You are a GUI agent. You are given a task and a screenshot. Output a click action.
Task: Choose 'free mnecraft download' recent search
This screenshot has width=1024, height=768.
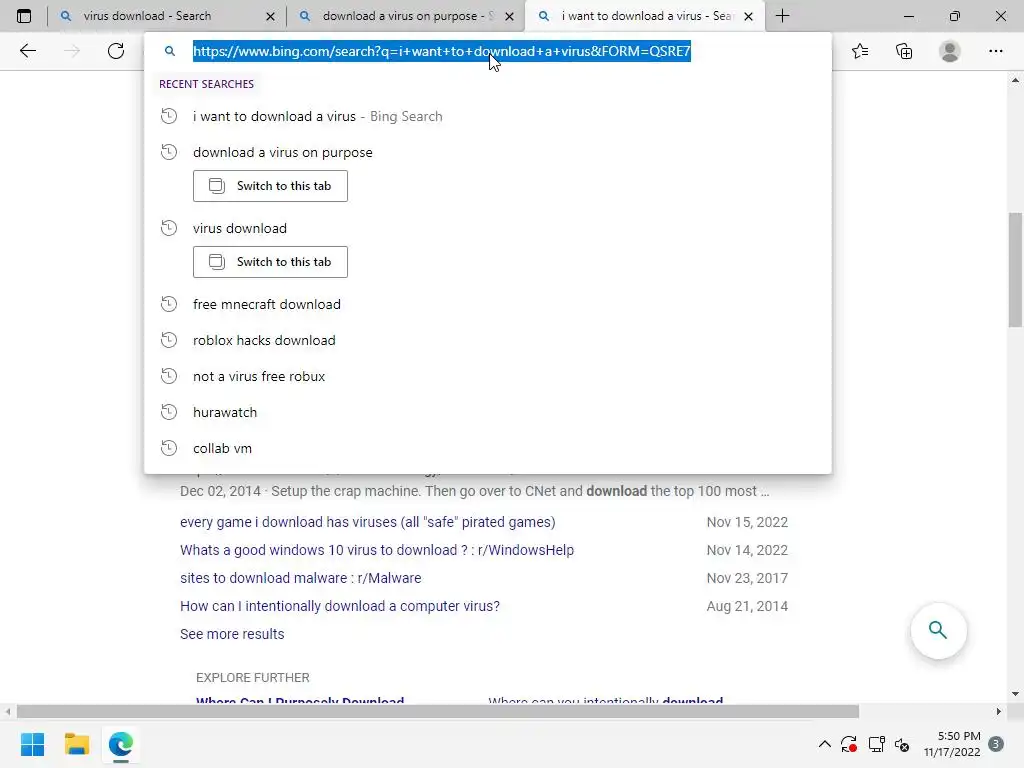click(487, 304)
